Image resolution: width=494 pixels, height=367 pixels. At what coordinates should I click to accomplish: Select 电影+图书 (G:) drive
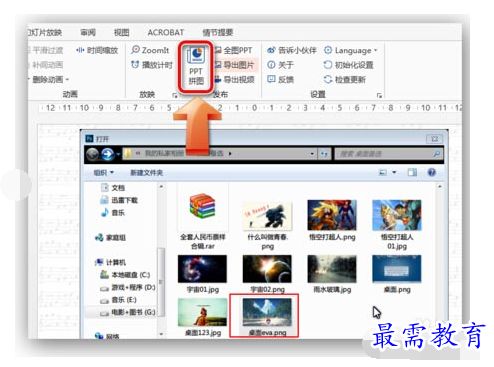(128, 312)
